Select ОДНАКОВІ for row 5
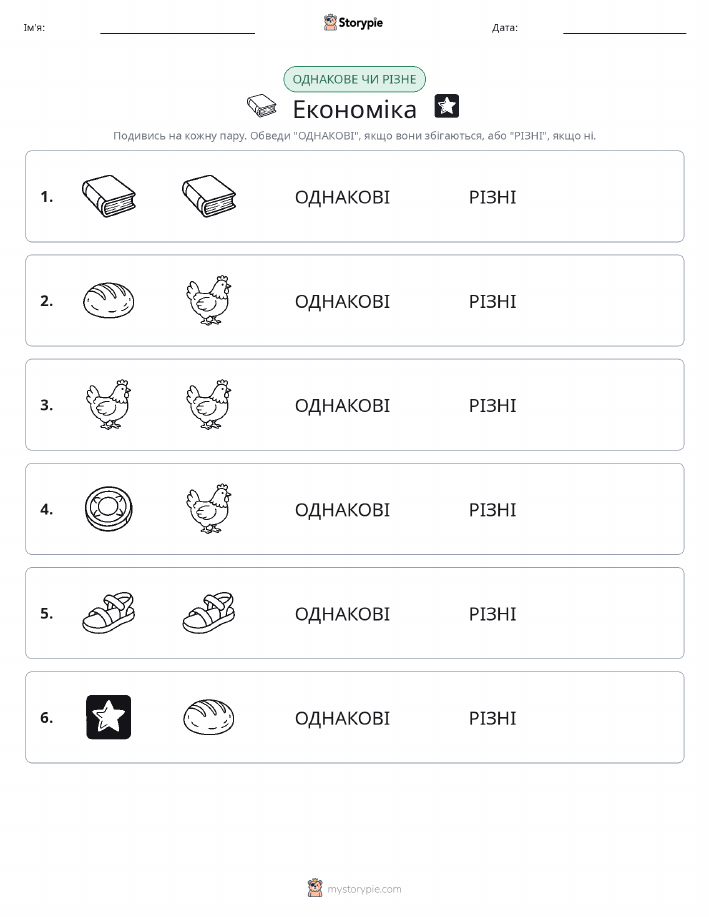The image size is (709, 917). tap(342, 613)
